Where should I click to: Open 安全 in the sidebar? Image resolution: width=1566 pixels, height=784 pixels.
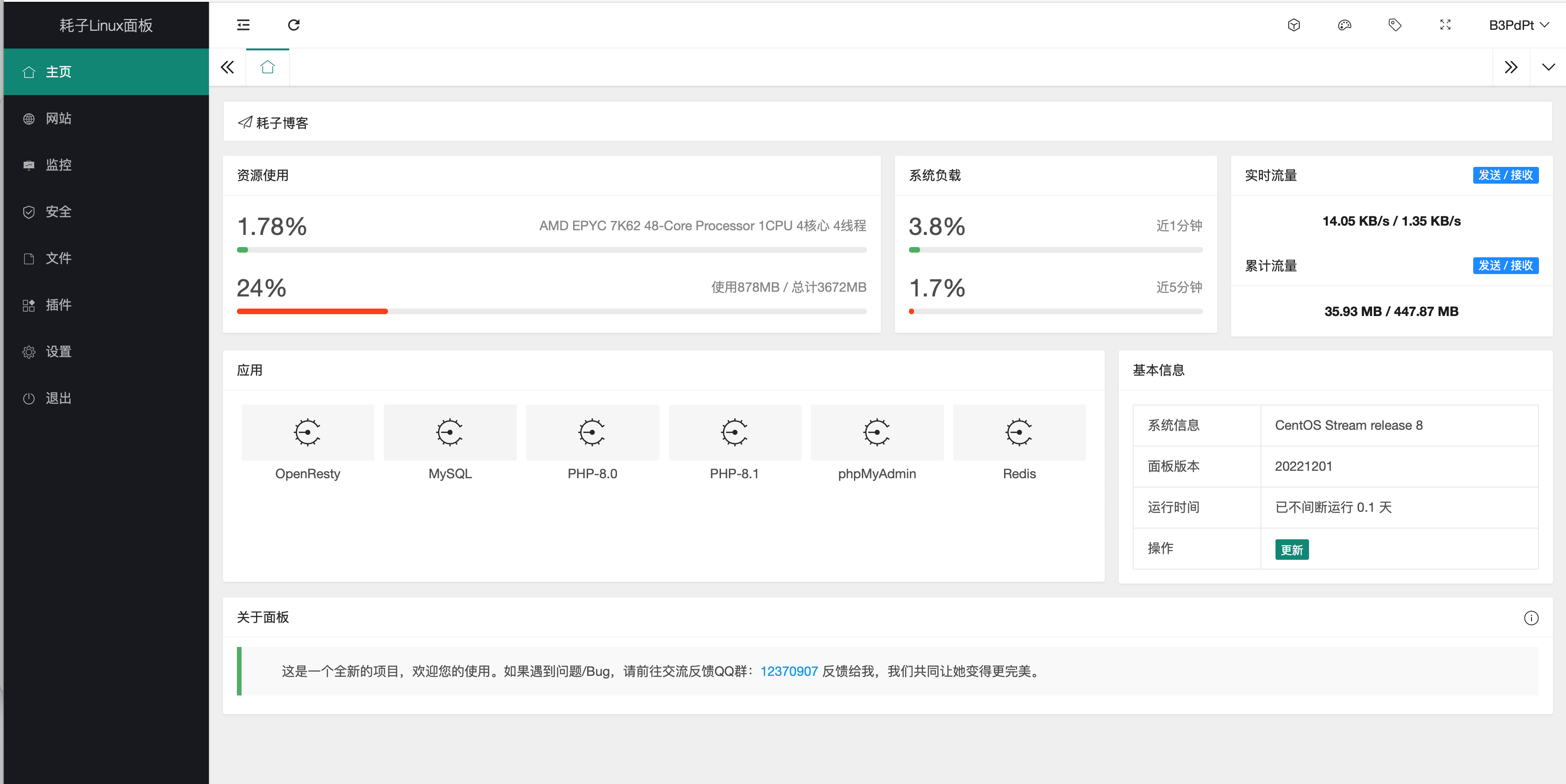pos(106,212)
